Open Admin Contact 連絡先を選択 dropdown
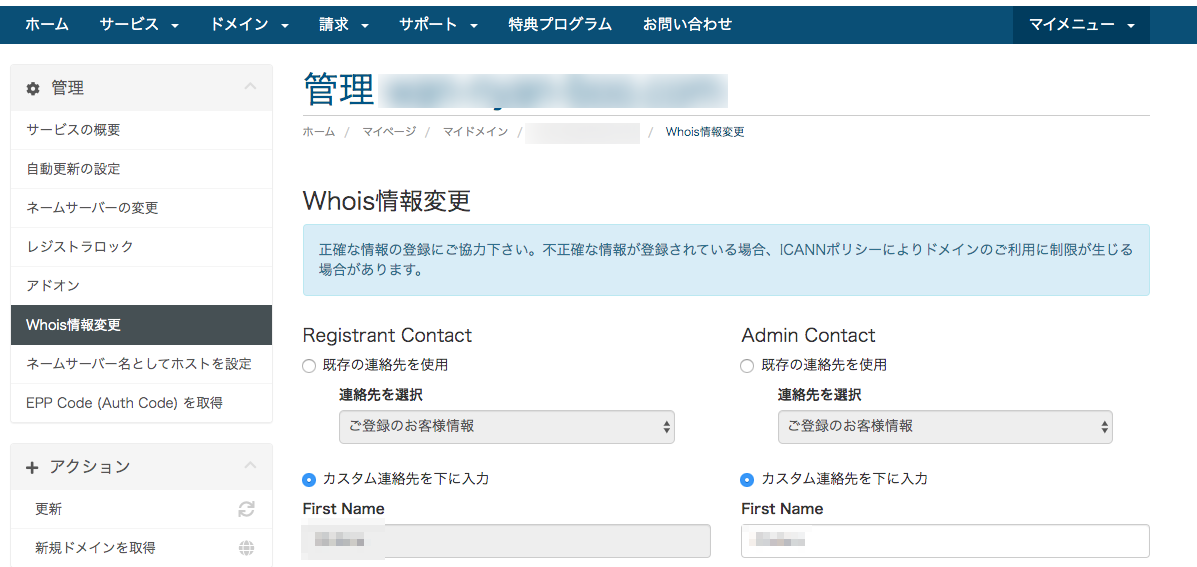This screenshot has height=567, width=1197. (x=945, y=427)
